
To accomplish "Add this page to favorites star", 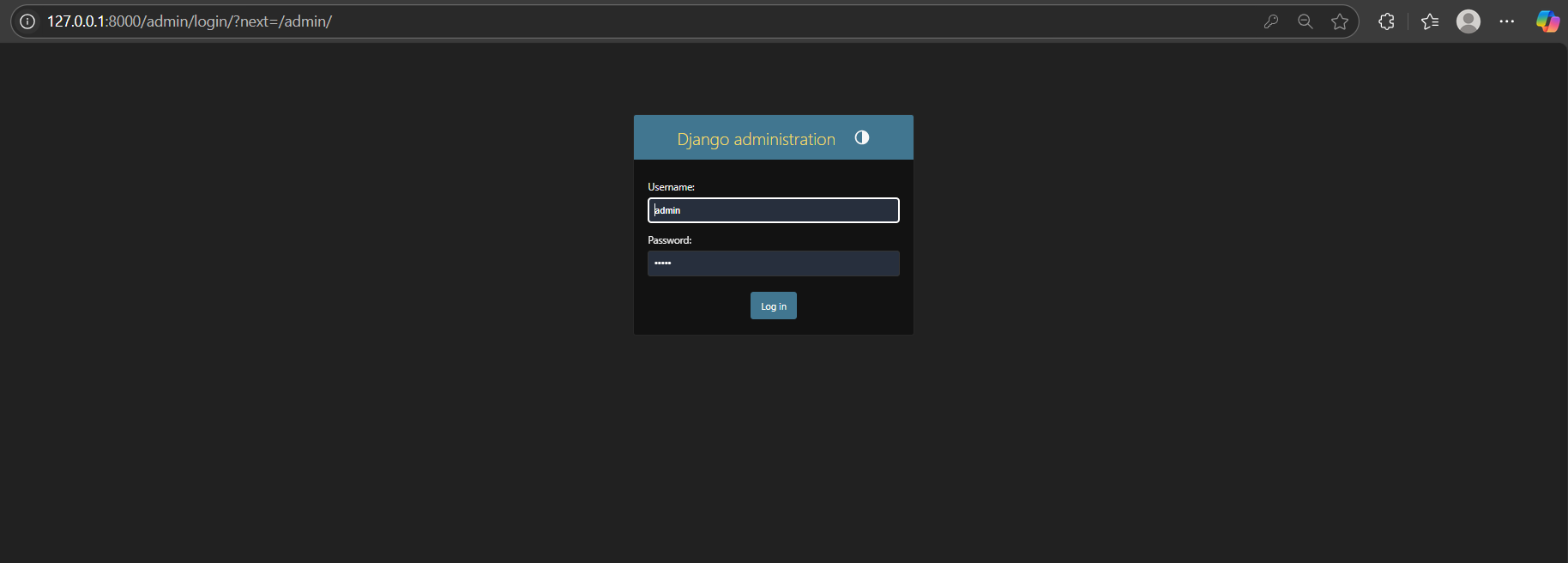I will [1340, 21].
